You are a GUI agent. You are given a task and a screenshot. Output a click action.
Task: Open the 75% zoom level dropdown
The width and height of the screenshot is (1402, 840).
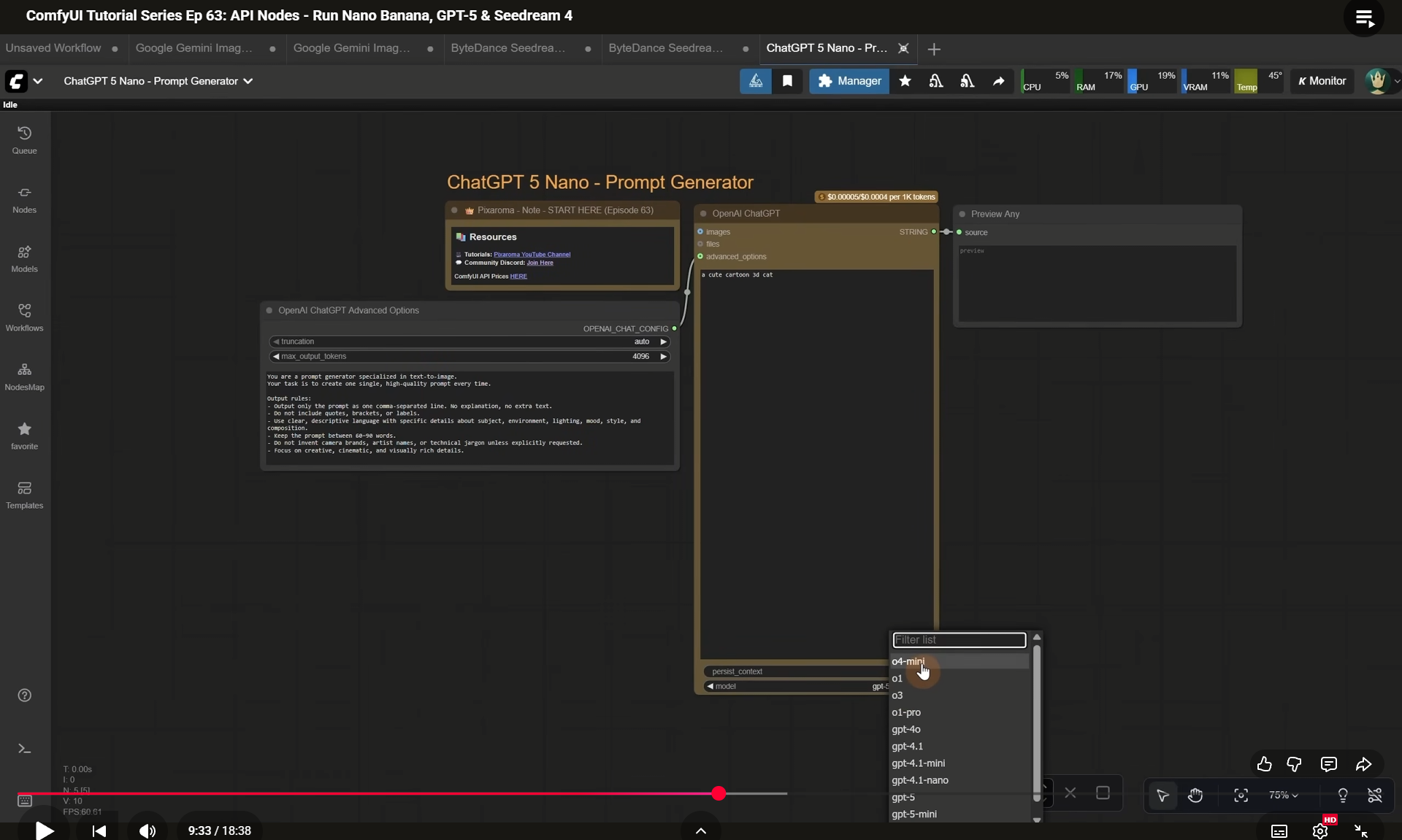(1283, 795)
